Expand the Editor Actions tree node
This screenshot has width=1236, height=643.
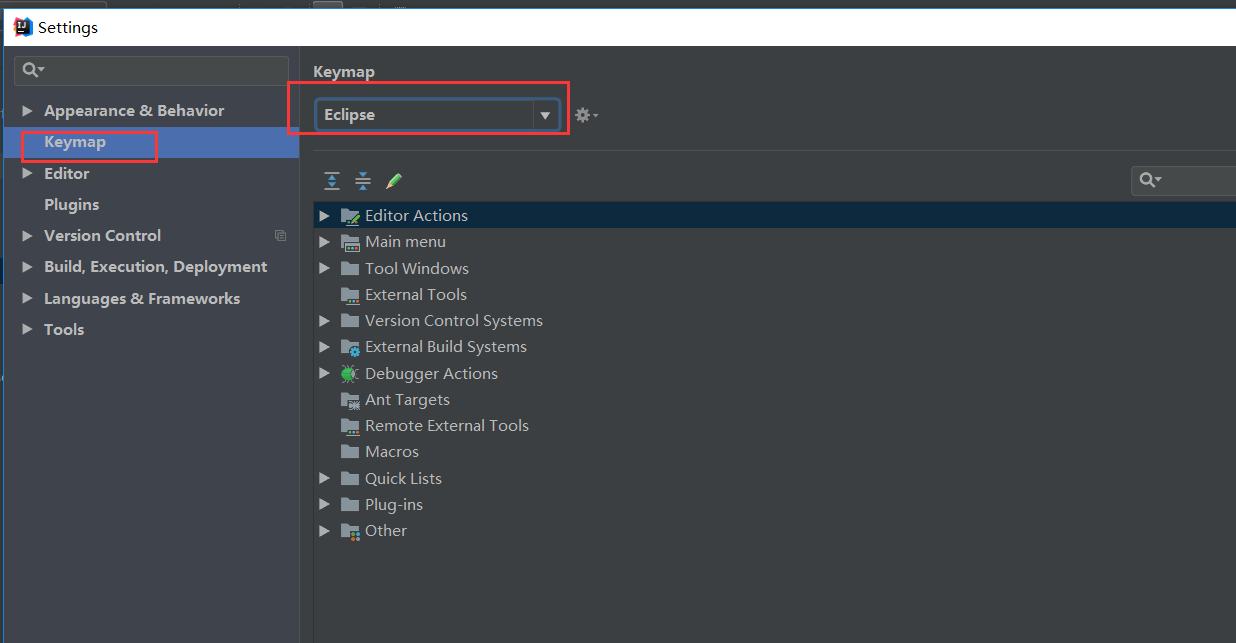324,216
